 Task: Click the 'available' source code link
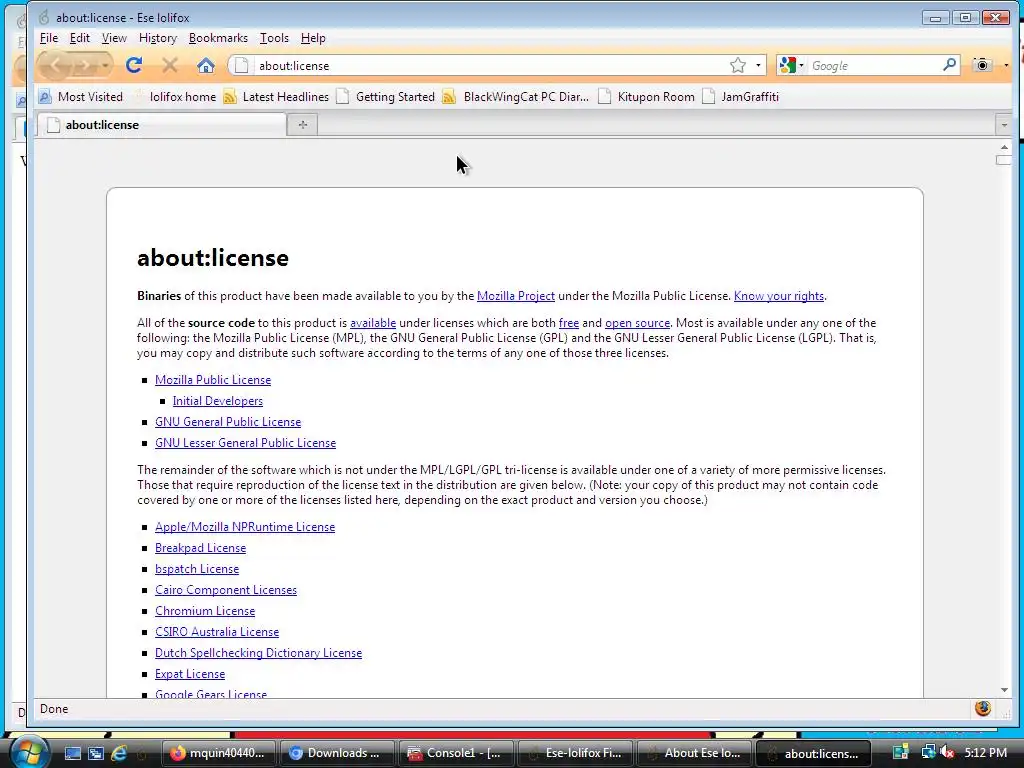[373, 323]
